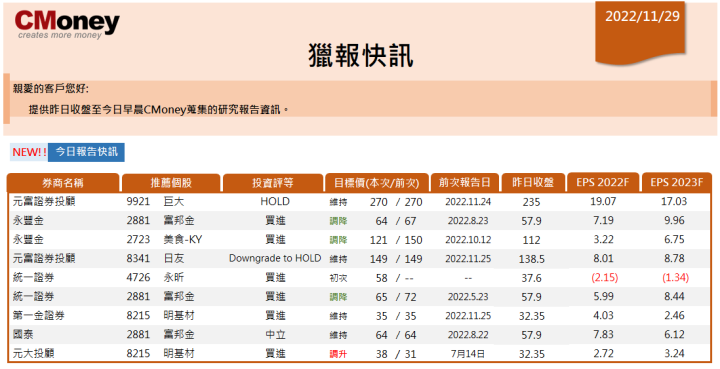This screenshot has width=720, height=369.
Task: Click the EPS 2022F column header
Action: tap(603, 183)
